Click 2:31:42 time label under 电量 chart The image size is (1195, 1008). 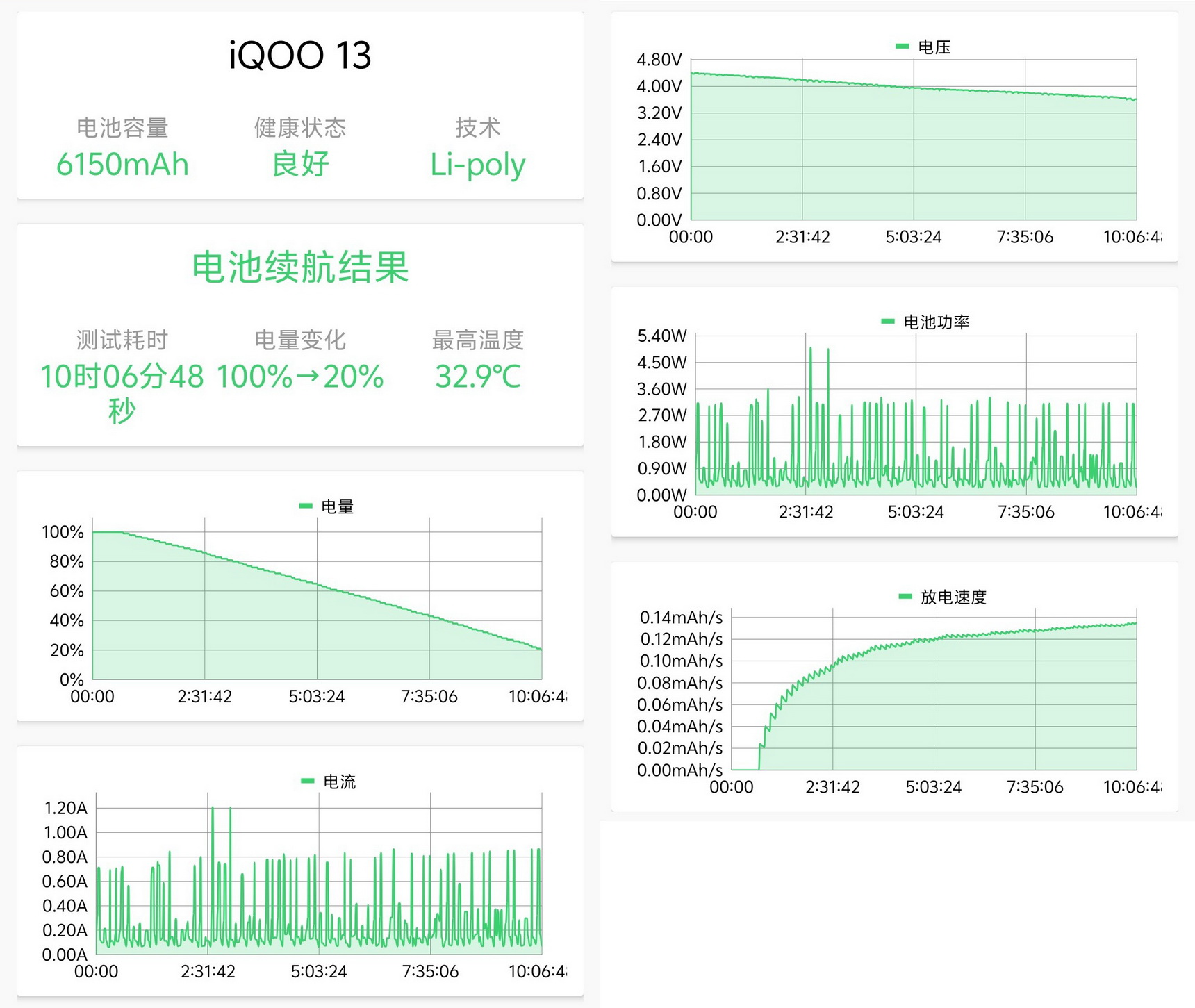point(205,696)
